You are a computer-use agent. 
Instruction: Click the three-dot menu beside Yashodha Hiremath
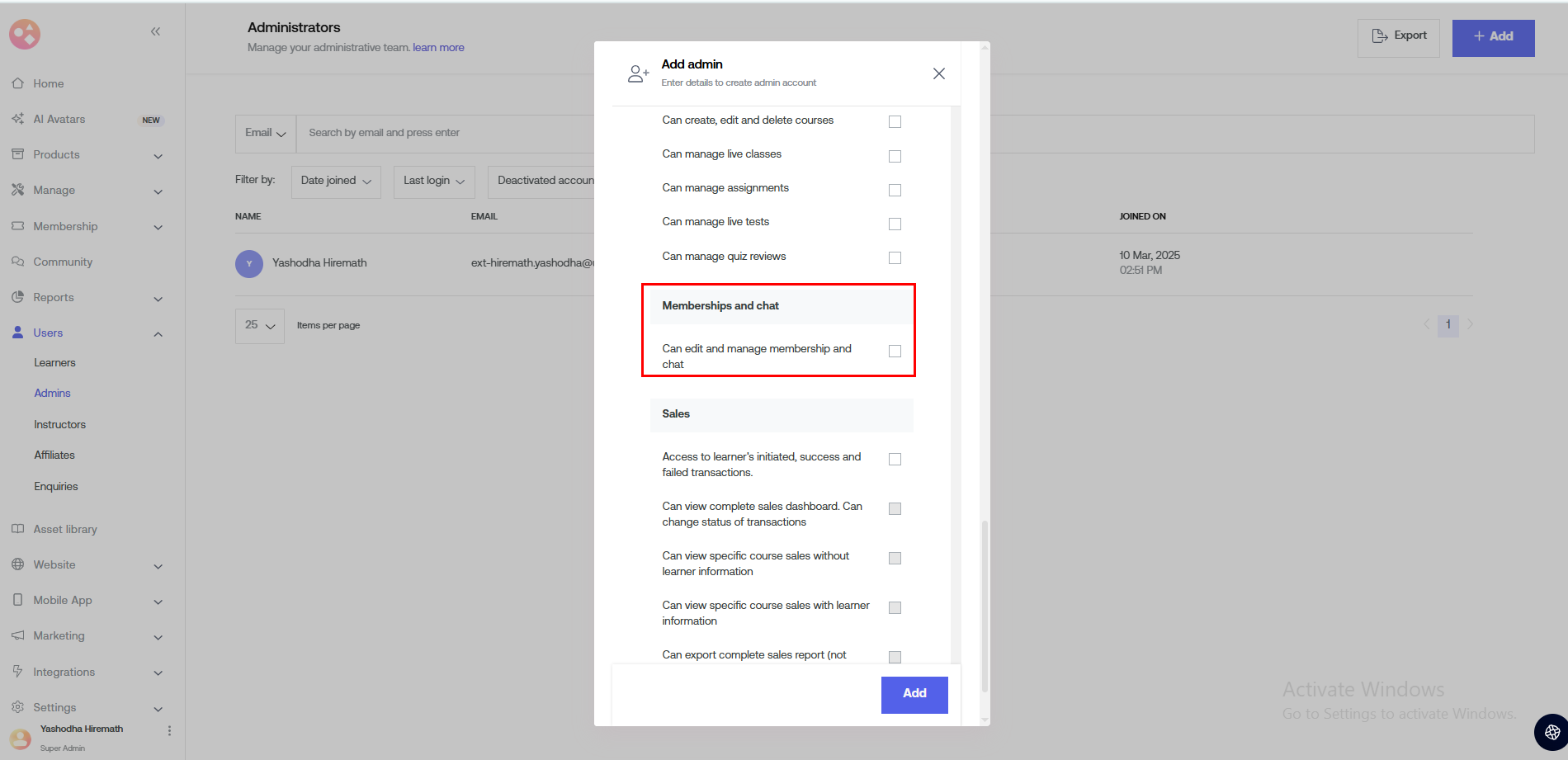169,730
